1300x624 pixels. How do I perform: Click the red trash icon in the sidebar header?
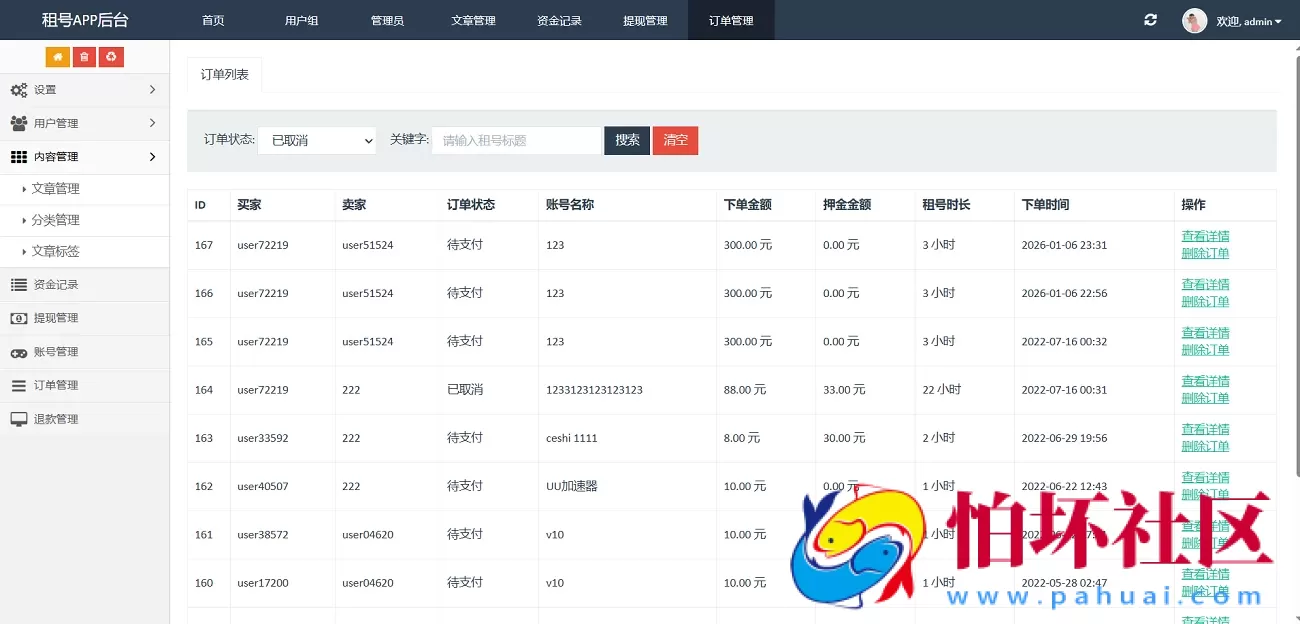84,56
